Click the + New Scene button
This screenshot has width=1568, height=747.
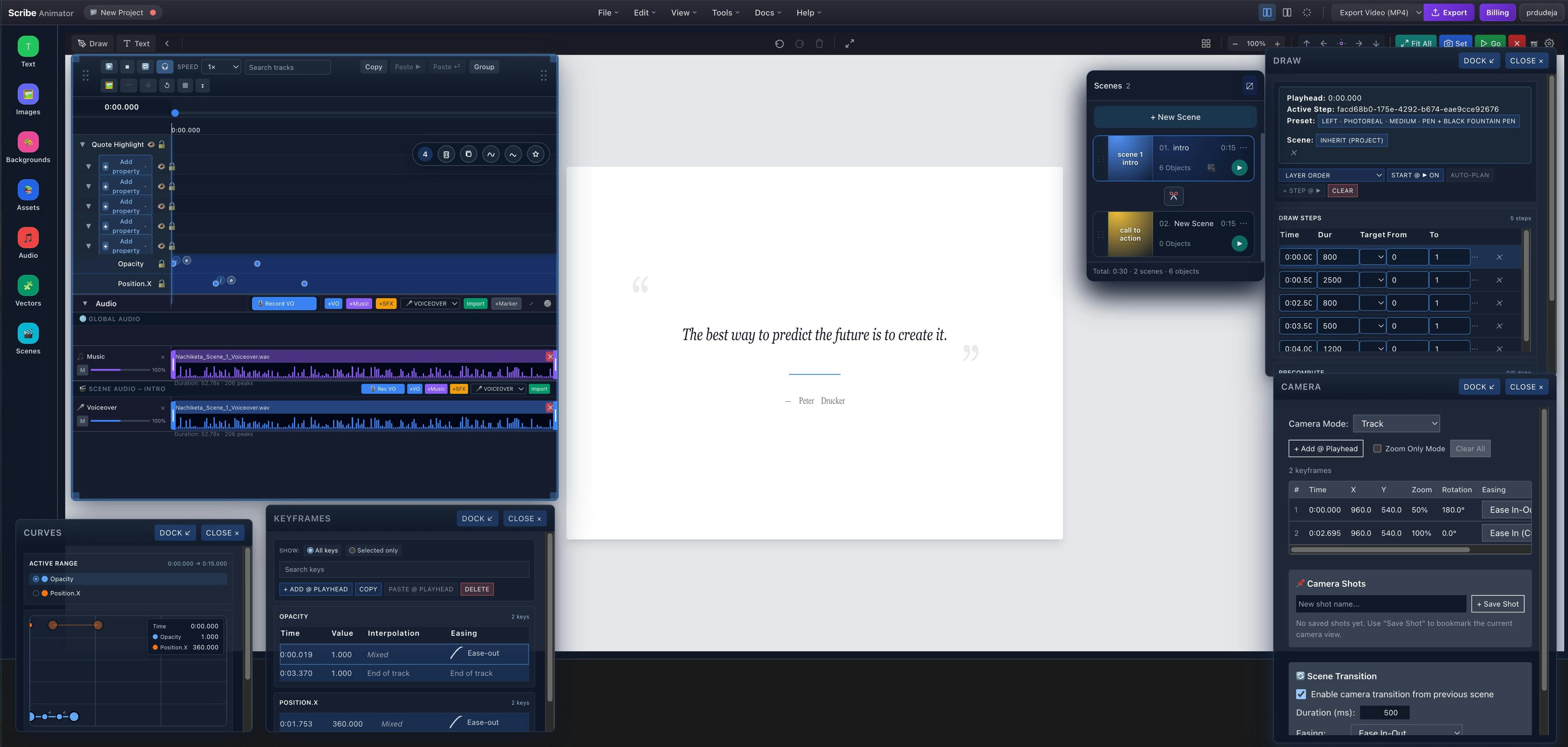pyautogui.click(x=1175, y=118)
